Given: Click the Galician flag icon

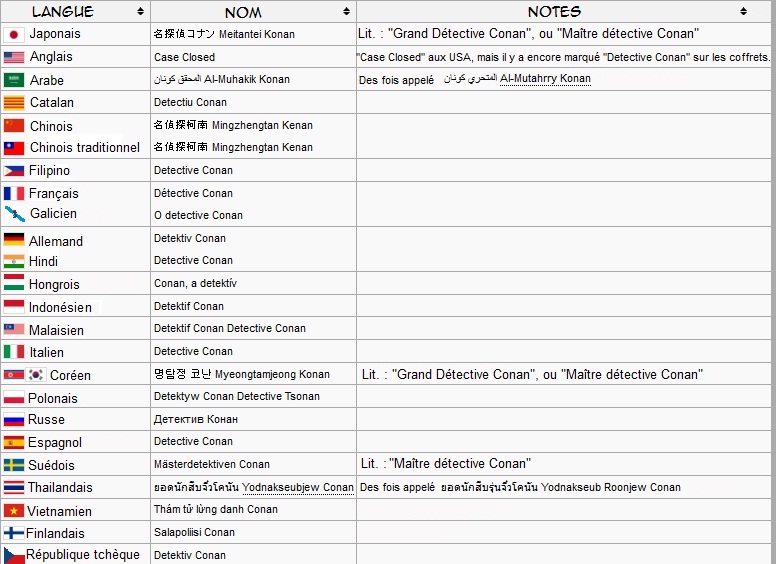Looking at the screenshot, I should 14,214.
